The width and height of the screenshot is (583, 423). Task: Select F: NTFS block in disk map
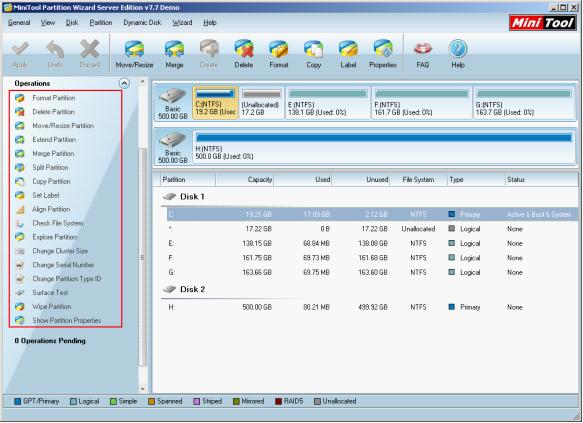pyautogui.click(x=422, y=103)
